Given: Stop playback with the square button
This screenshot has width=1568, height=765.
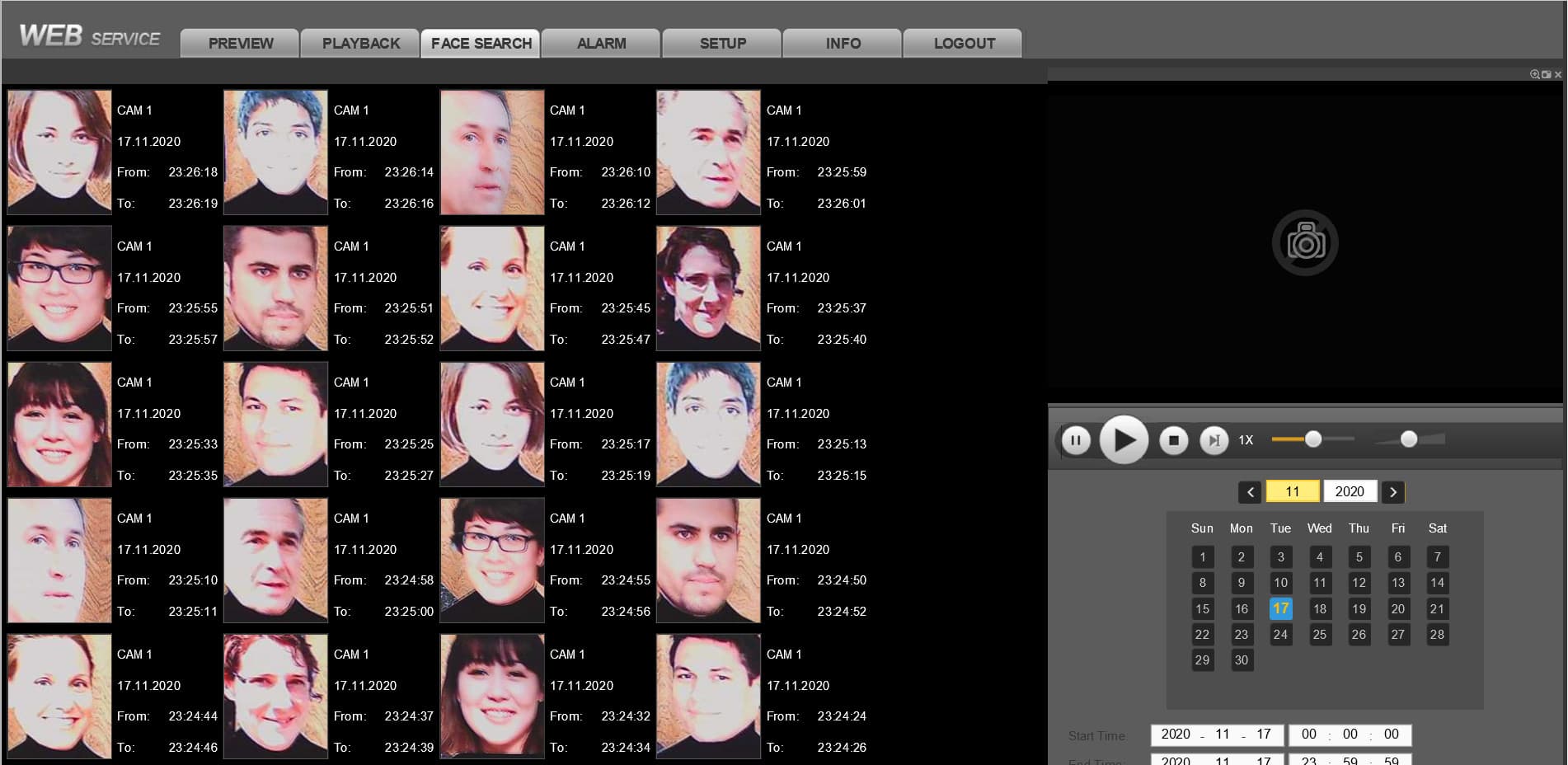Looking at the screenshot, I should [1173, 440].
